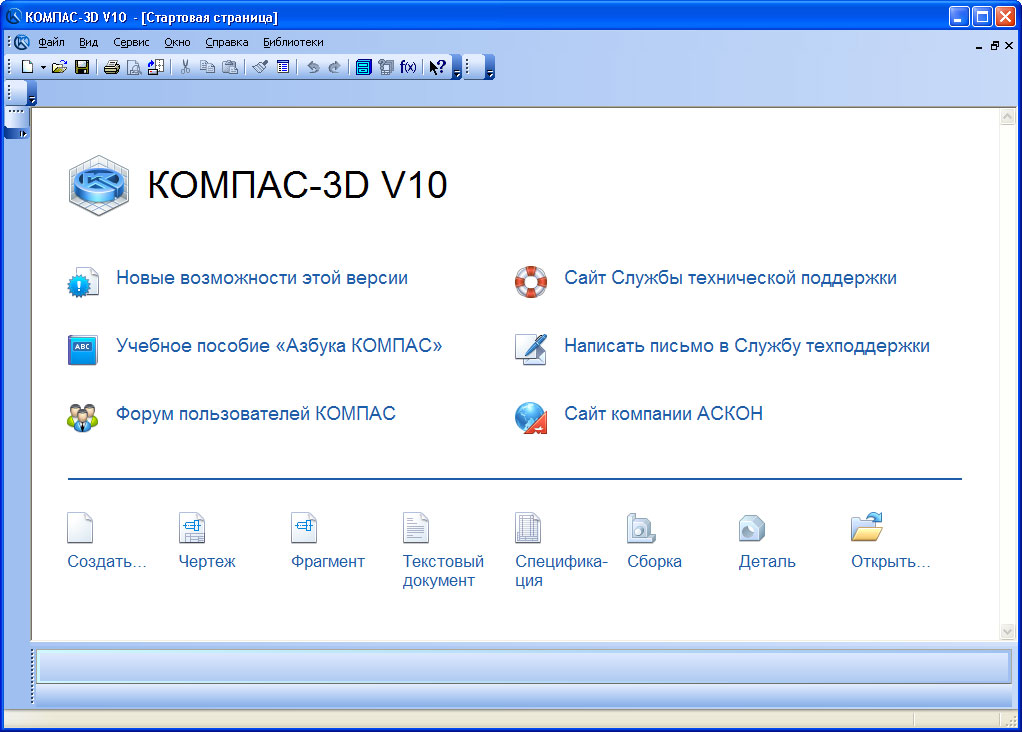This screenshot has width=1022, height=732.
Task: Click the Сборка text label
Action: 654,561
